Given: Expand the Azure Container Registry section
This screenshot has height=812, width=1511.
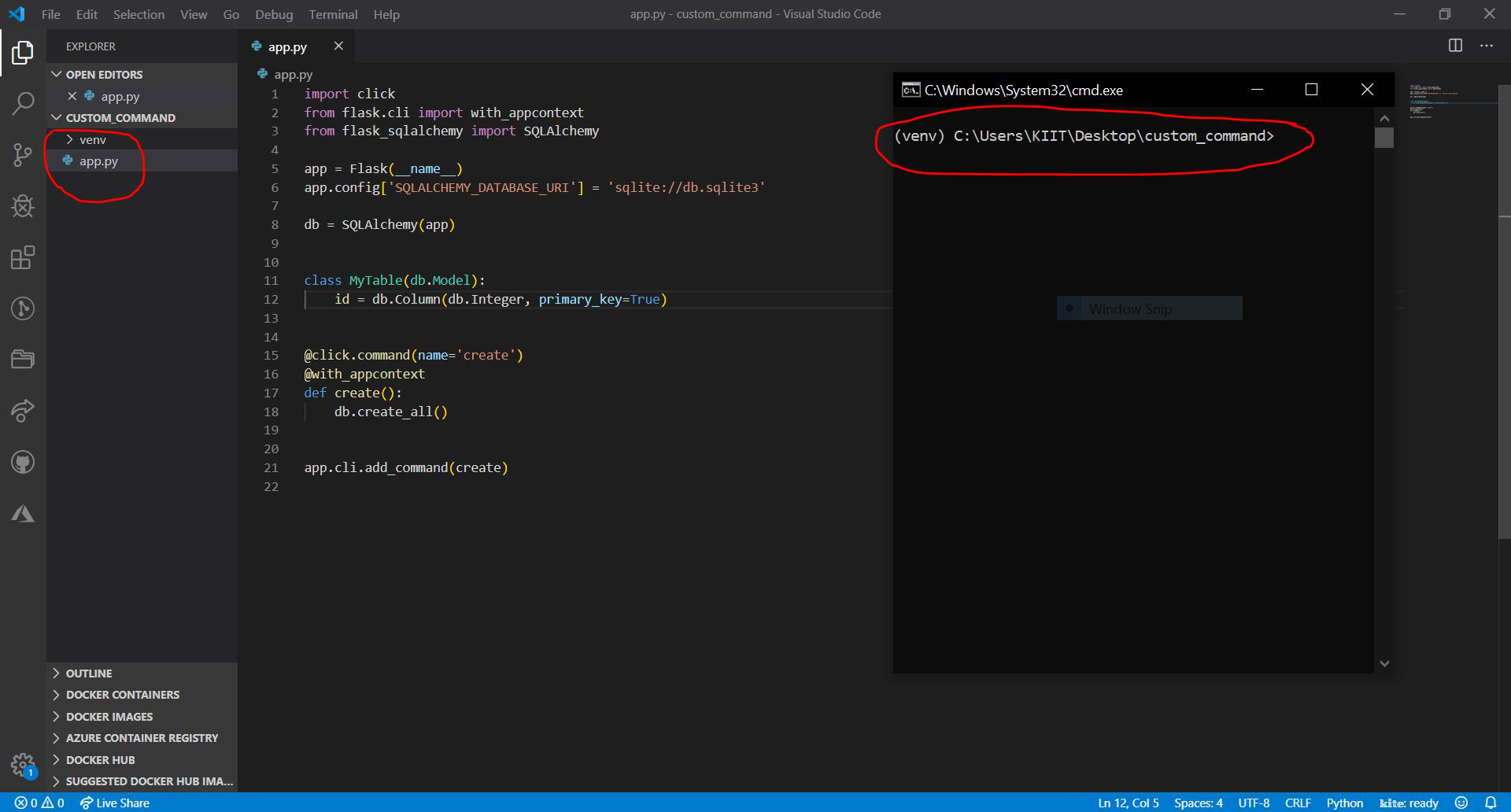Looking at the screenshot, I should [x=142, y=738].
